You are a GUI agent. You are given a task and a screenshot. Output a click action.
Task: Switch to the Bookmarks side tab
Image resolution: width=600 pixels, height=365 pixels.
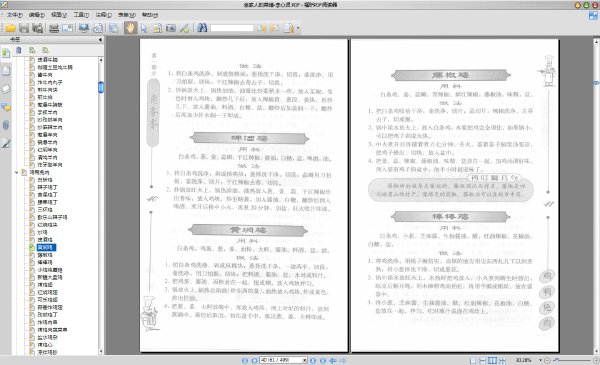6,53
